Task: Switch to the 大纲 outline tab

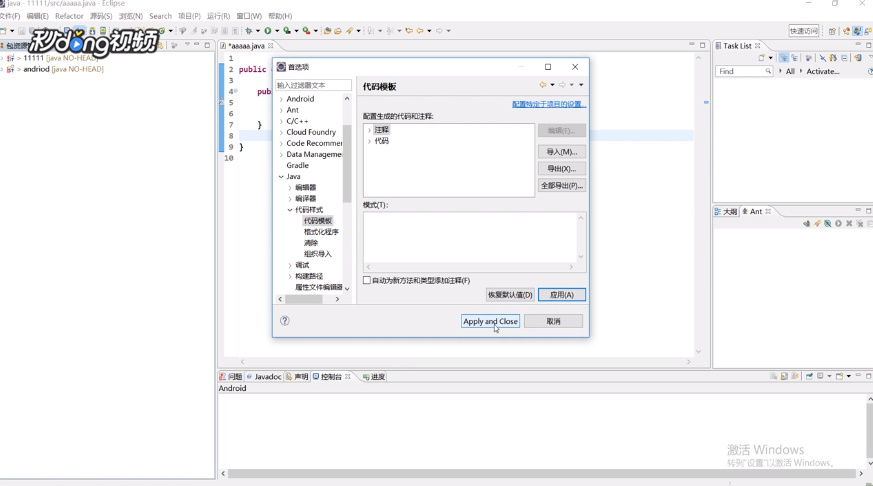Action: click(726, 212)
